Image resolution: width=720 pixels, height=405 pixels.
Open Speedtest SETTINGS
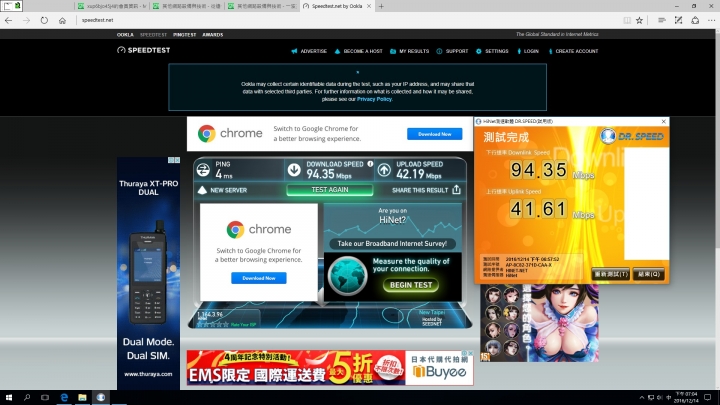pyautogui.click(x=492, y=51)
